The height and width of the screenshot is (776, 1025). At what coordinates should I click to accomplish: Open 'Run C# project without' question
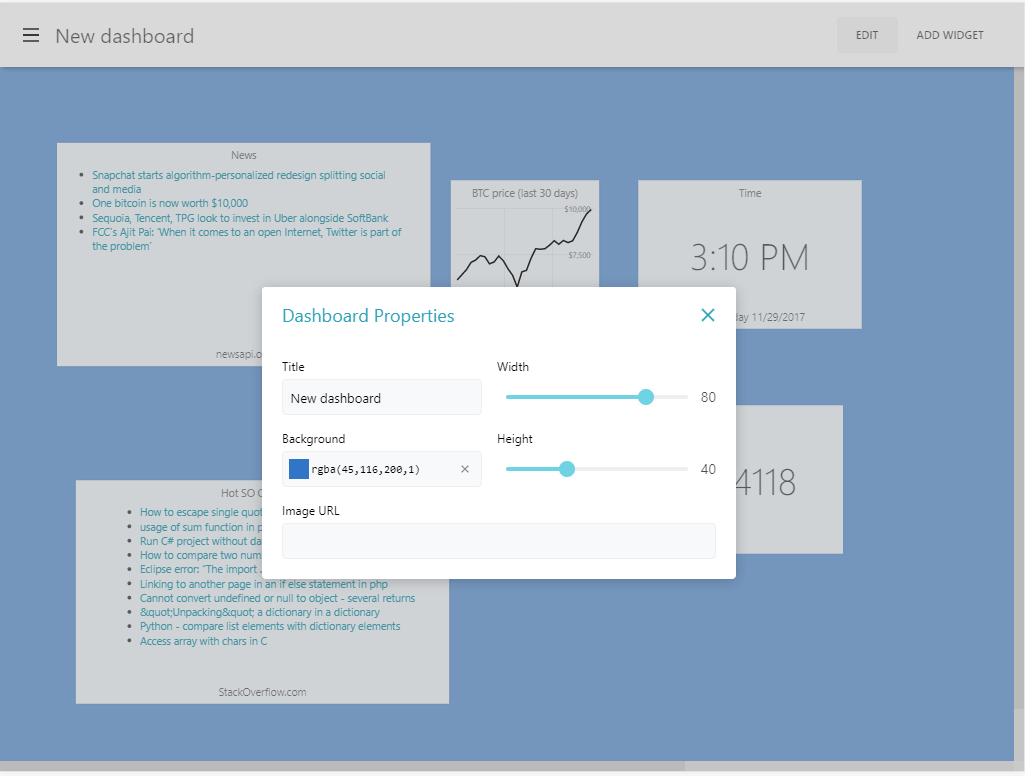pyautogui.click(x=201, y=541)
